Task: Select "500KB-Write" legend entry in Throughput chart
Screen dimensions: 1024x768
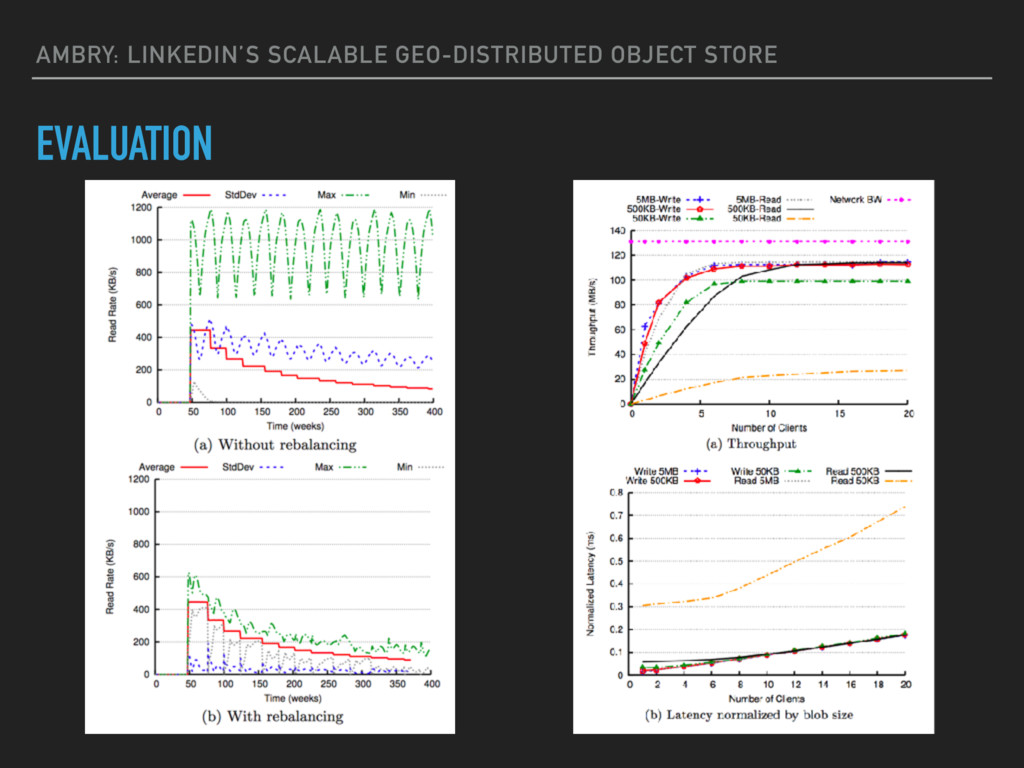Action: point(654,209)
